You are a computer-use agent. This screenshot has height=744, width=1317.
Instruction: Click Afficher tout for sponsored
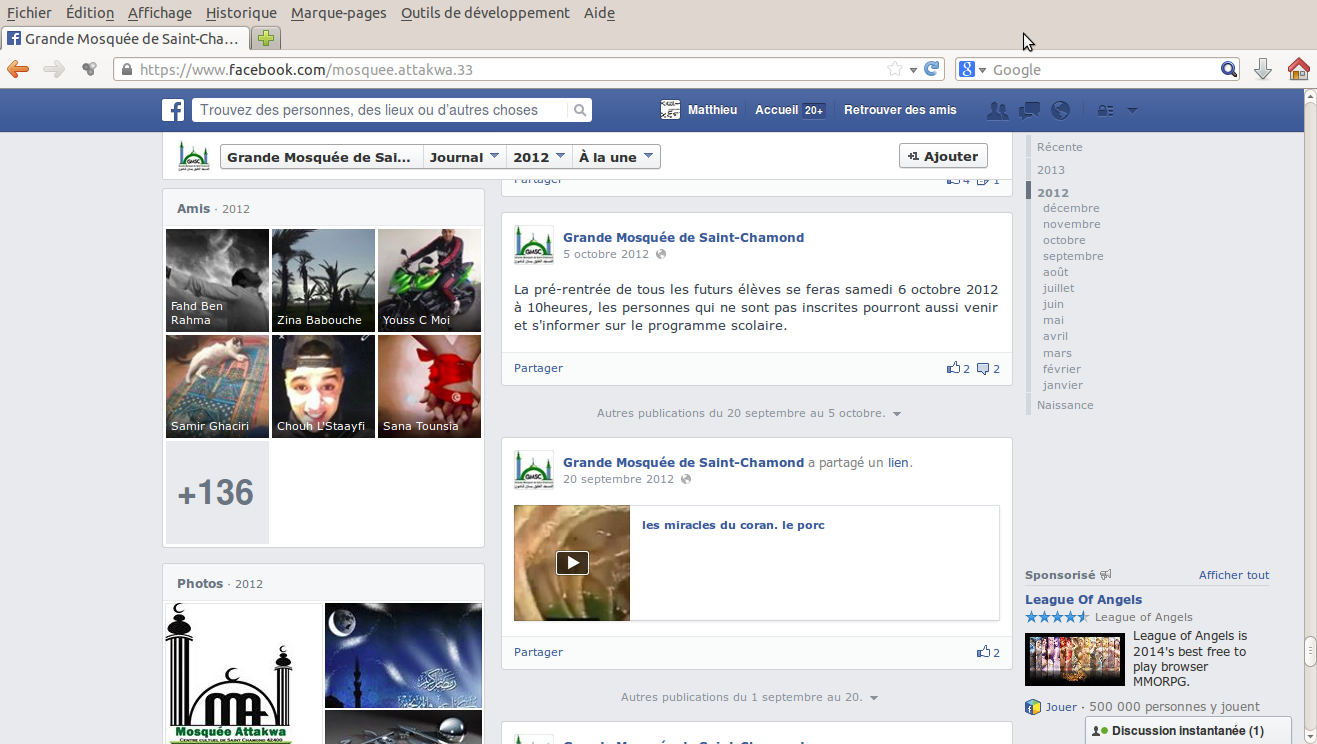[x=1234, y=575]
